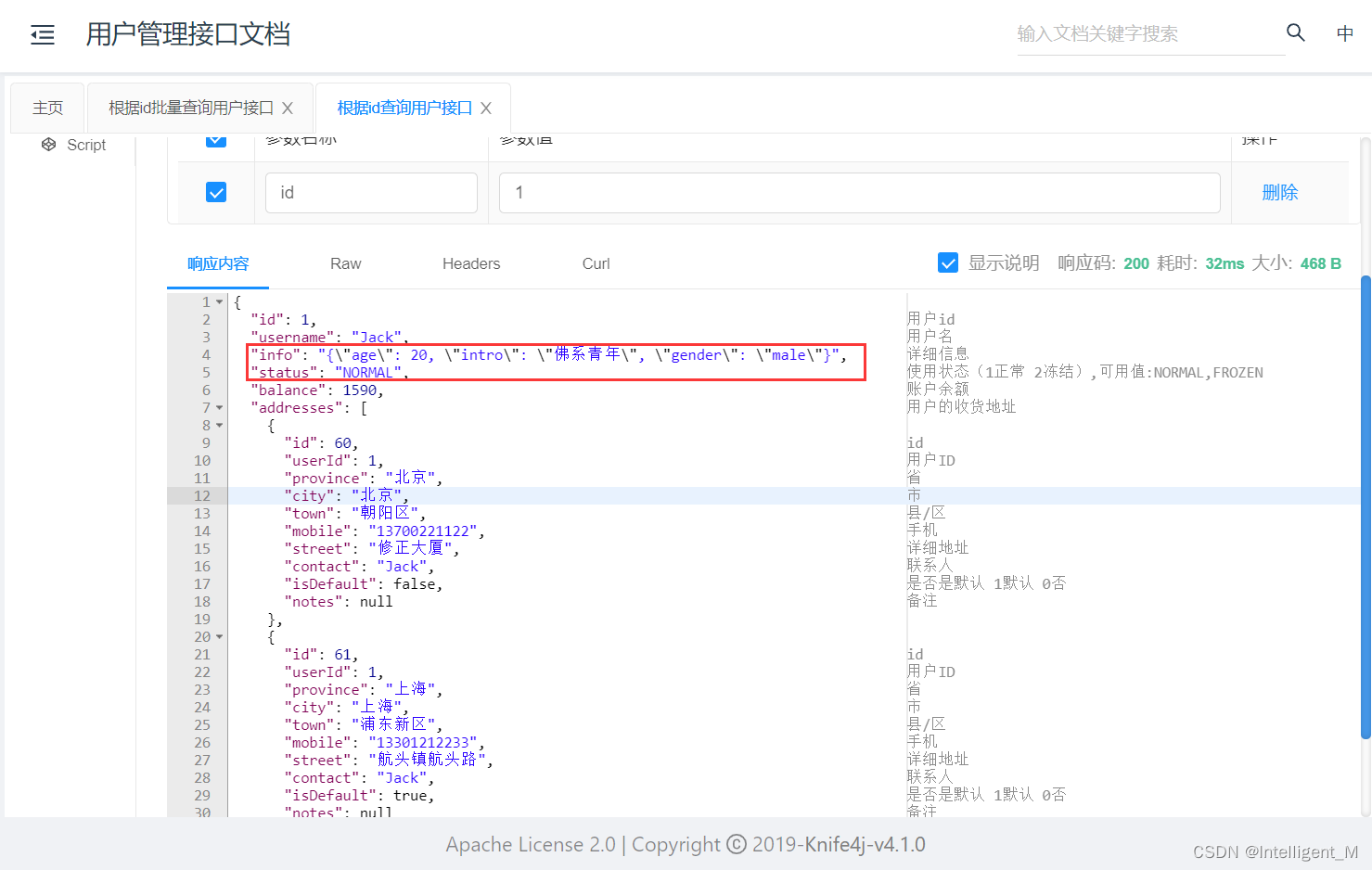This screenshot has height=870, width=1372.
Task: Toggle the select-all parameters header checkbox
Action: click(216, 139)
